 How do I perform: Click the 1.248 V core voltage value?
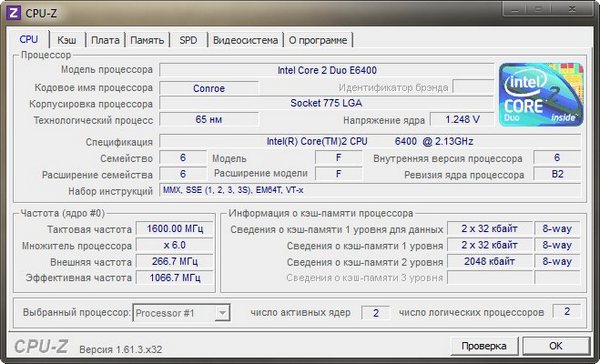tap(462, 119)
